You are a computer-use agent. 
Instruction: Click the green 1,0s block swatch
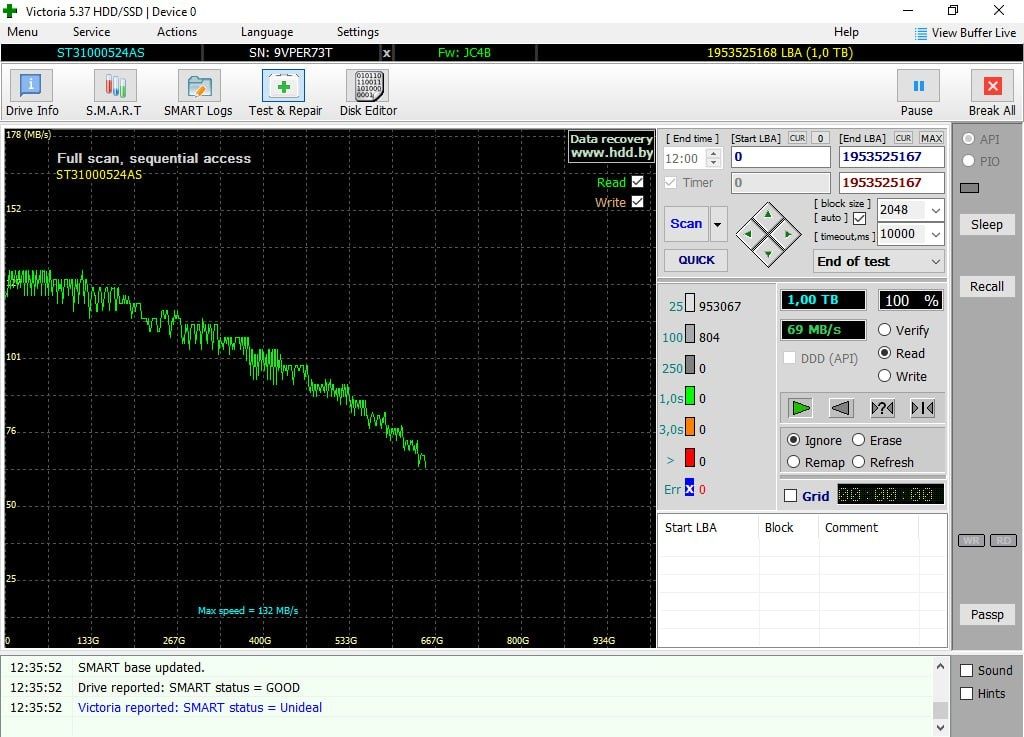pyautogui.click(x=690, y=395)
